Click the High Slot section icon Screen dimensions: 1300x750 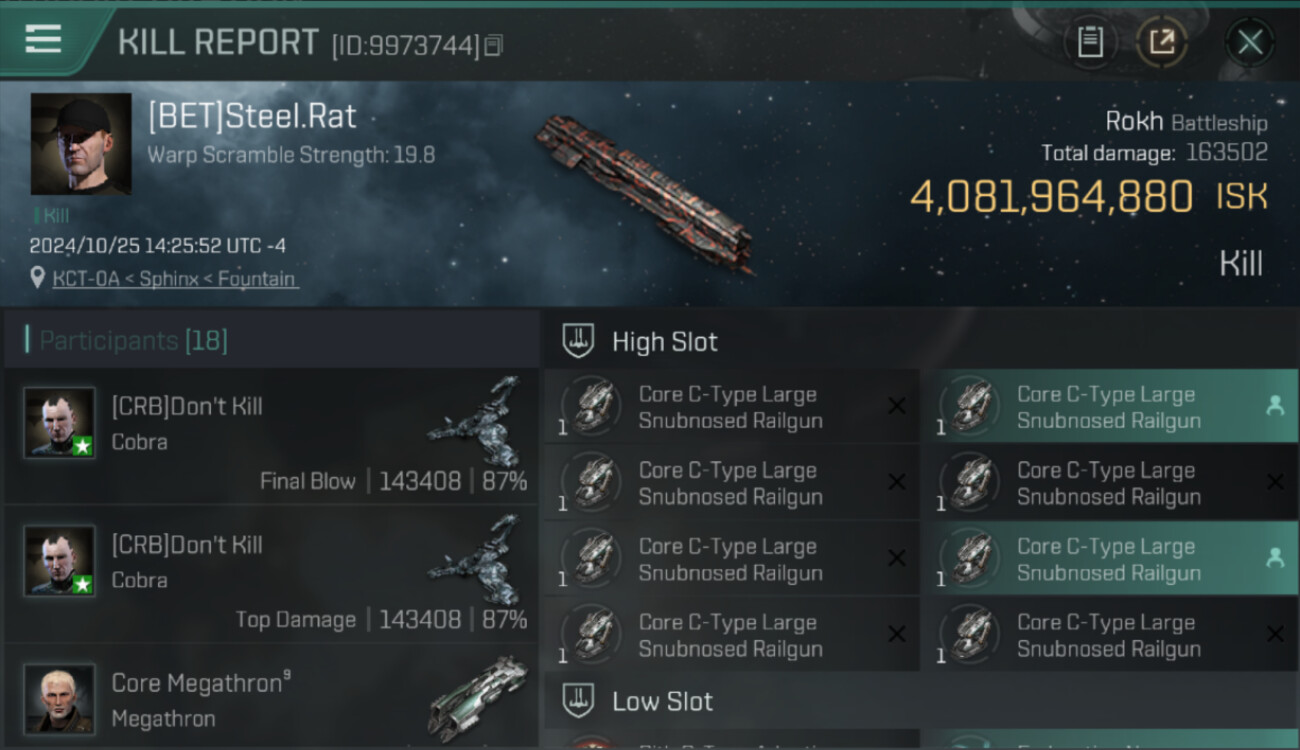(x=578, y=342)
